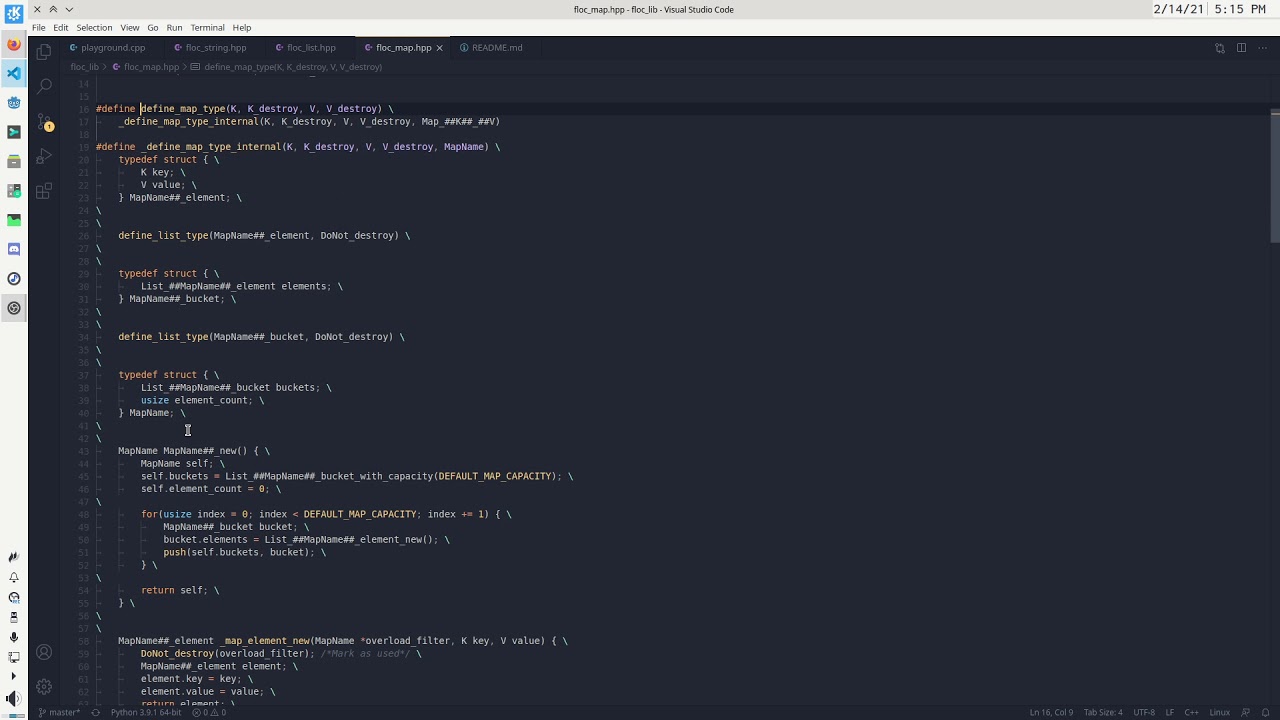This screenshot has height=720, width=1280.
Task: Change the LF end of line sequence
Action: pos(1170,713)
